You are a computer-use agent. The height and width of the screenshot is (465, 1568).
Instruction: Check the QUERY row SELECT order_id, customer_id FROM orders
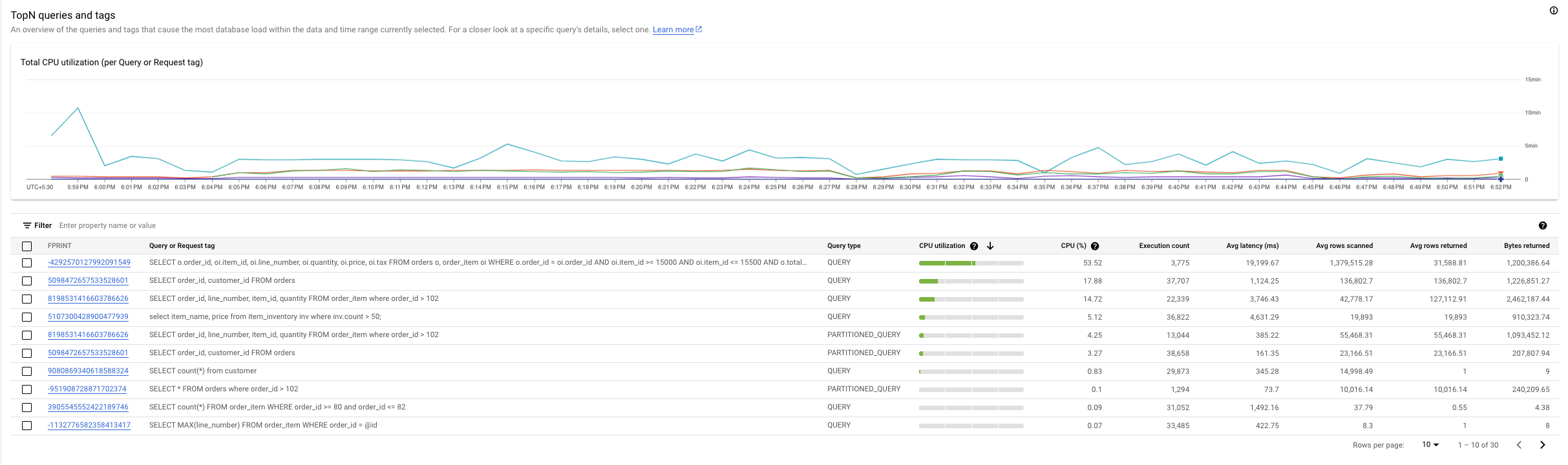click(26, 281)
